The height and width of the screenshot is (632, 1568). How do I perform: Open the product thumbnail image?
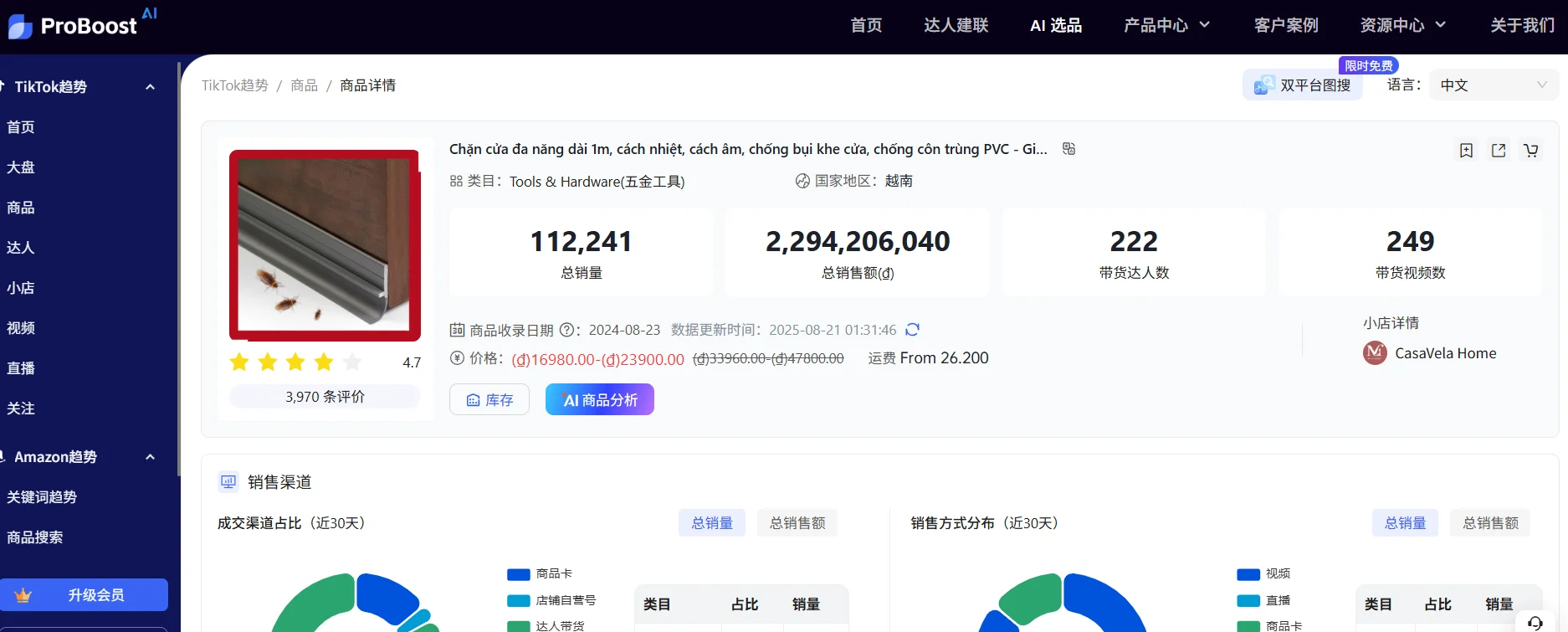point(325,245)
